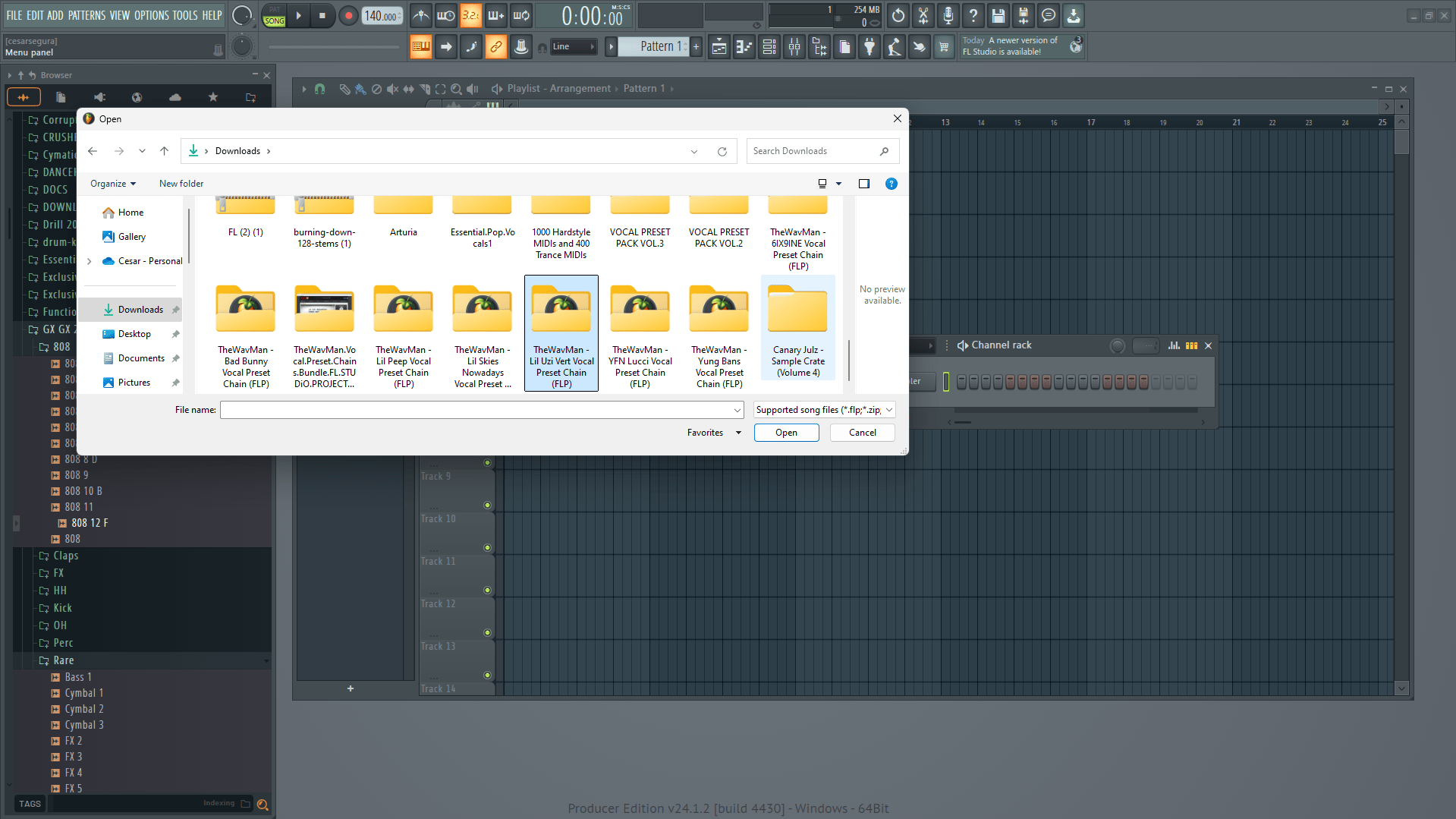This screenshot has height=819, width=1456.
Task: Click the save project floppy disk icon
Action: pyautogui.click(x=998, y=15)
